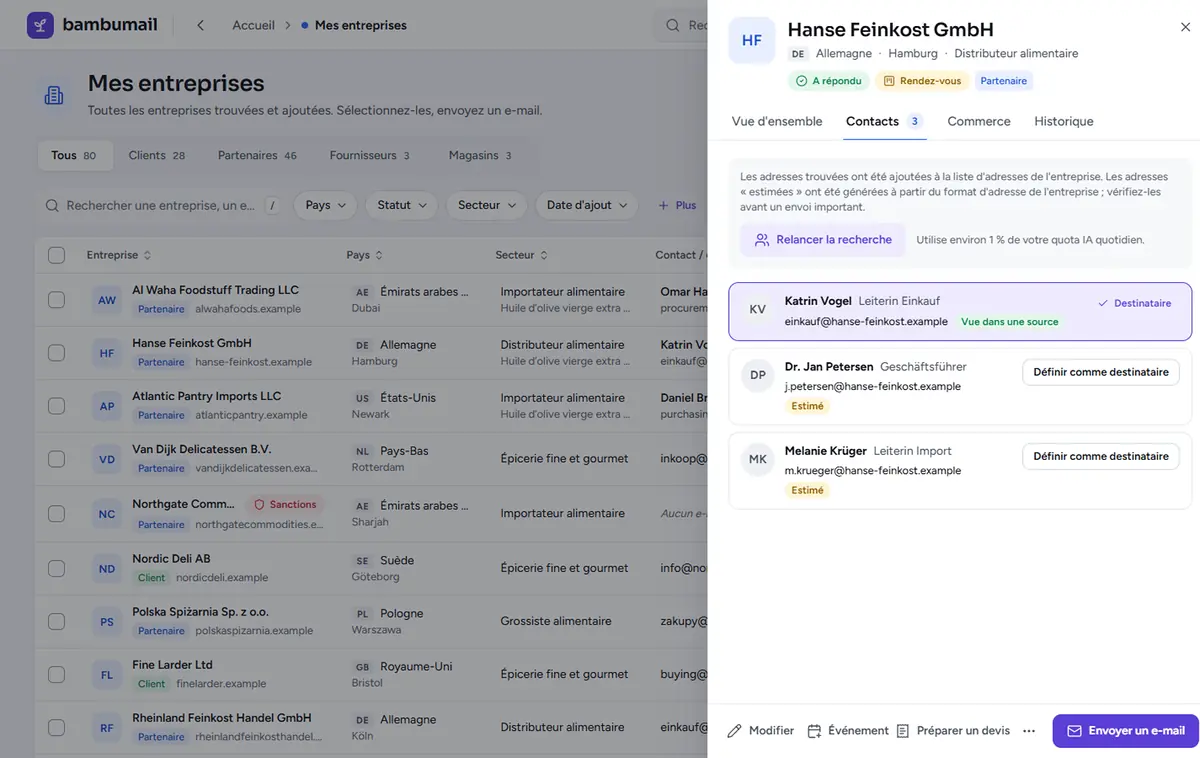Open the Événement calendar action
The image size is (1200, 758).
pos(848,731)
